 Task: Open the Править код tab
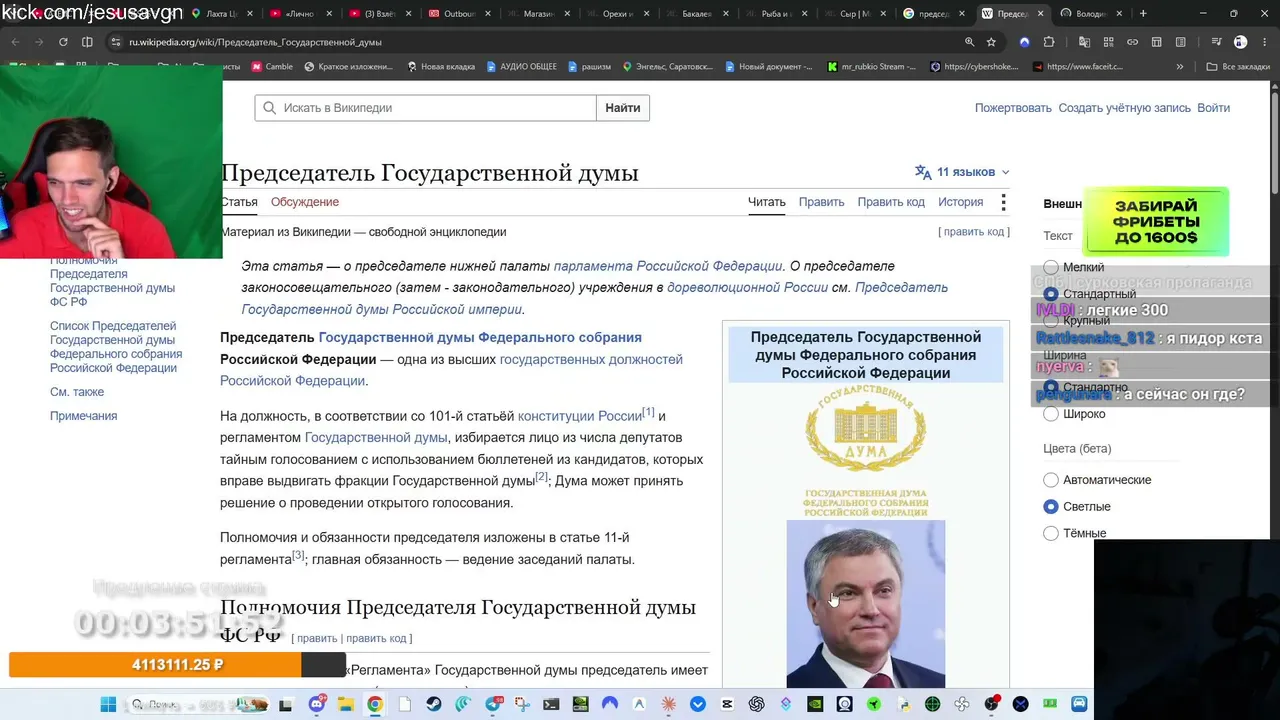click(891, 202)
